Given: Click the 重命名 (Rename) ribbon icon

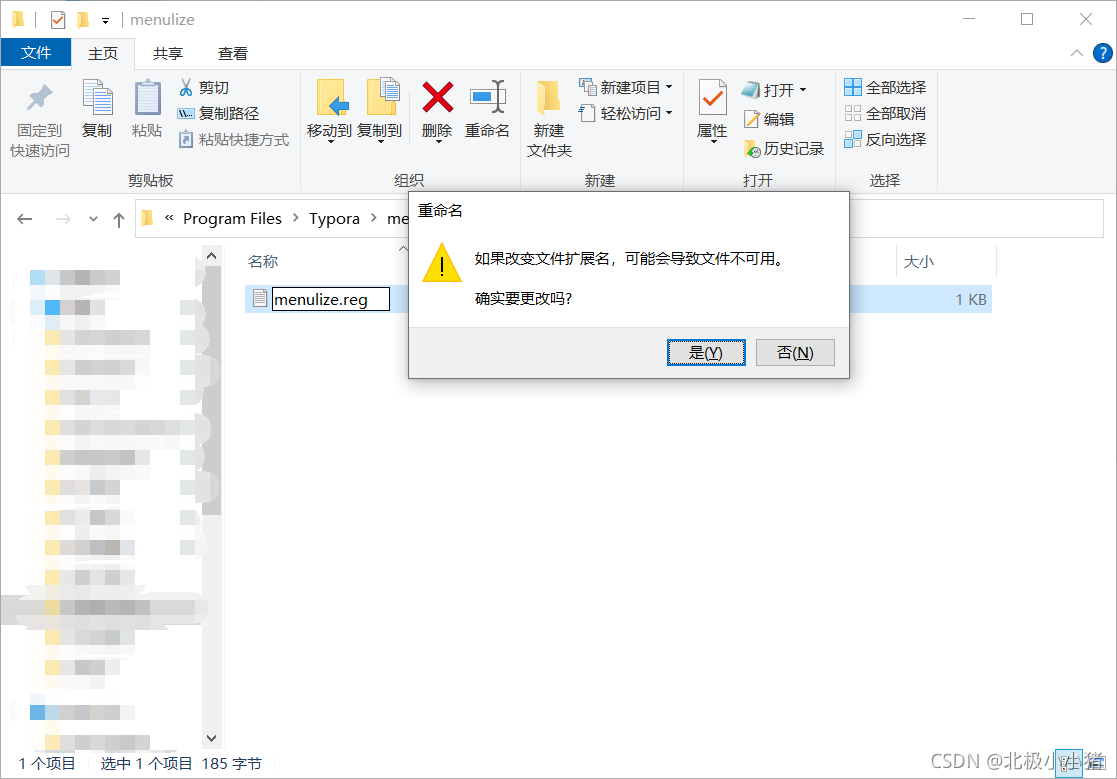Looking at the screenshot, I should click(488, 97).
